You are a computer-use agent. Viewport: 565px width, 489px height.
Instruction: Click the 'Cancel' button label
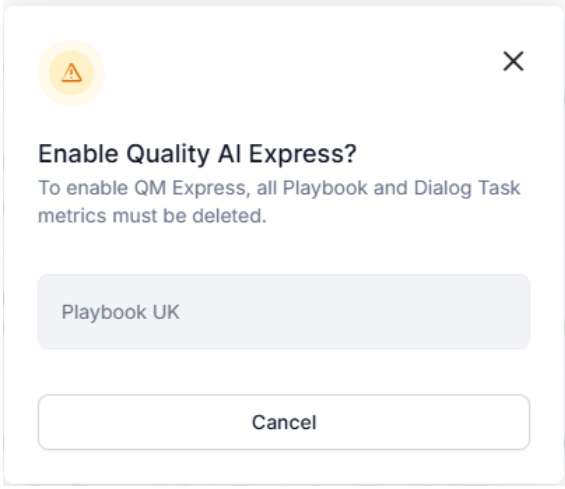(284, 422)
